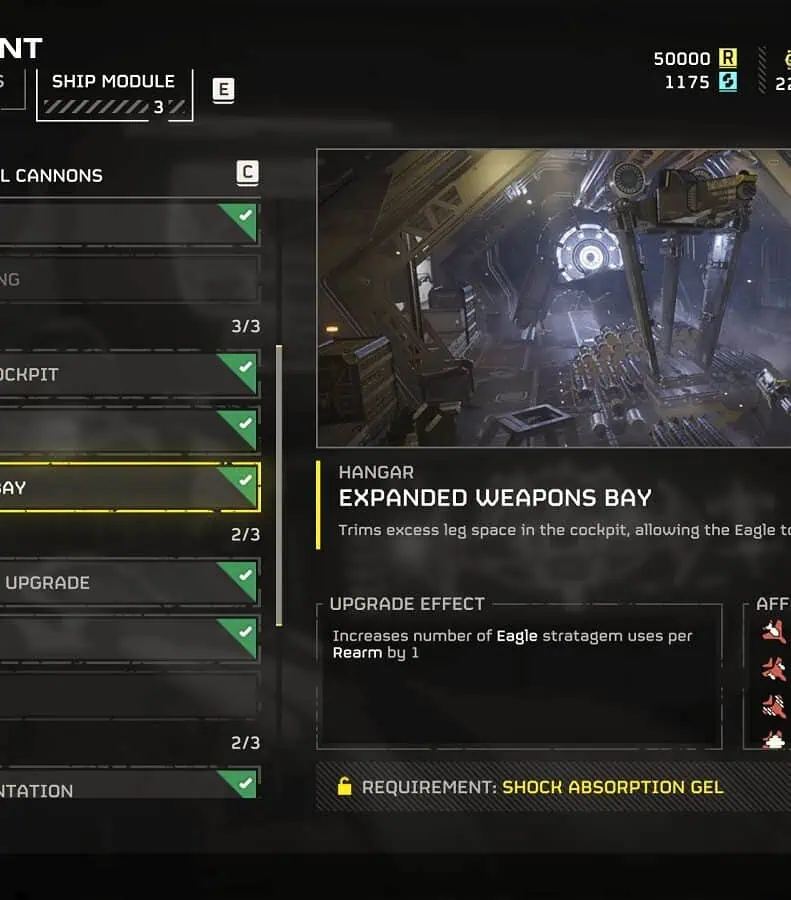791x900 pixels.
Task: Click the module list vertical scrollbar
Action: click(x=279, y=486)
